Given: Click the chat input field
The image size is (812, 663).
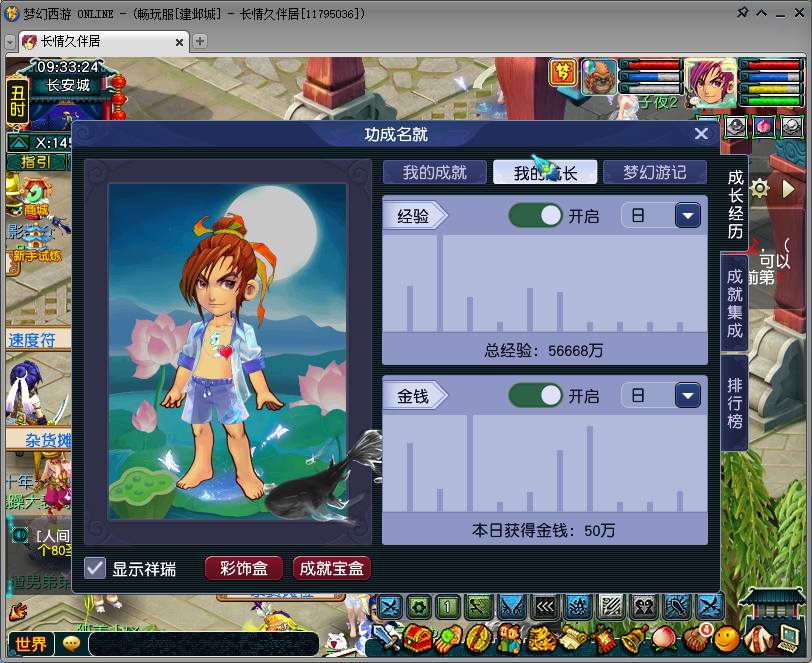Looking at the screenshot, I should click(x=204, y=644).
